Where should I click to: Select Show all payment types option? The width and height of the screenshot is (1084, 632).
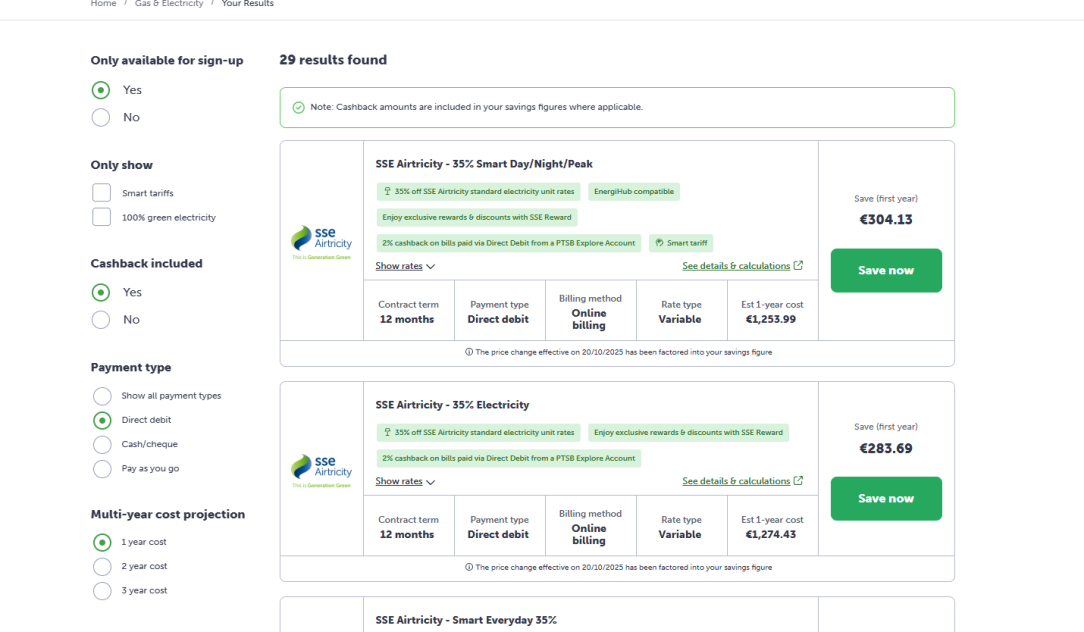[x=102, y=396]
